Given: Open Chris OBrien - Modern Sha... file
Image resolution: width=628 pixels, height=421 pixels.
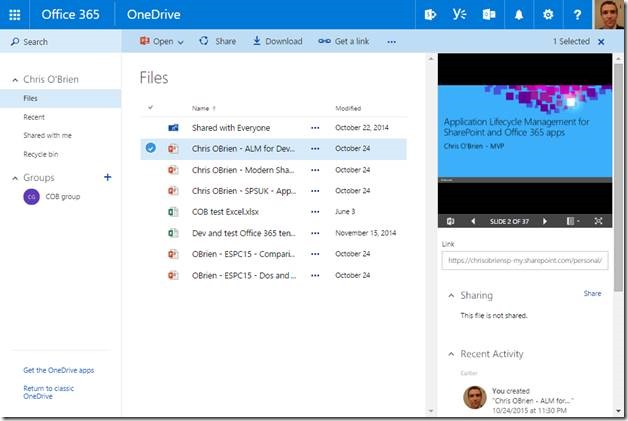Looking at the screenshot, I should [x=243, y=170].
